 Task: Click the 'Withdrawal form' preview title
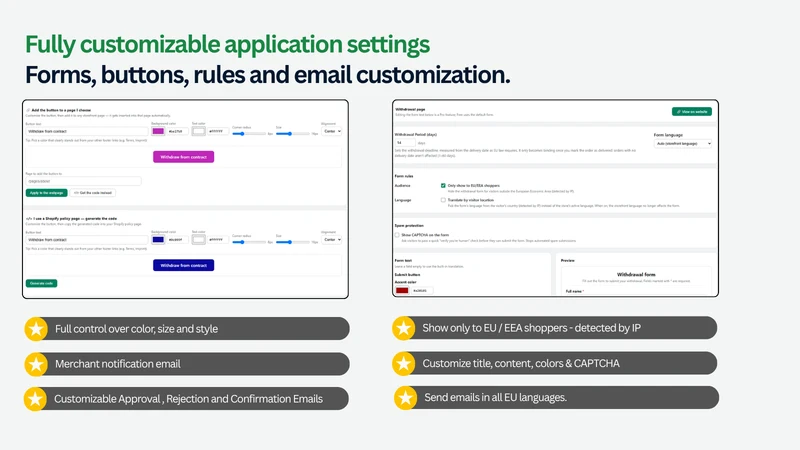636,274
